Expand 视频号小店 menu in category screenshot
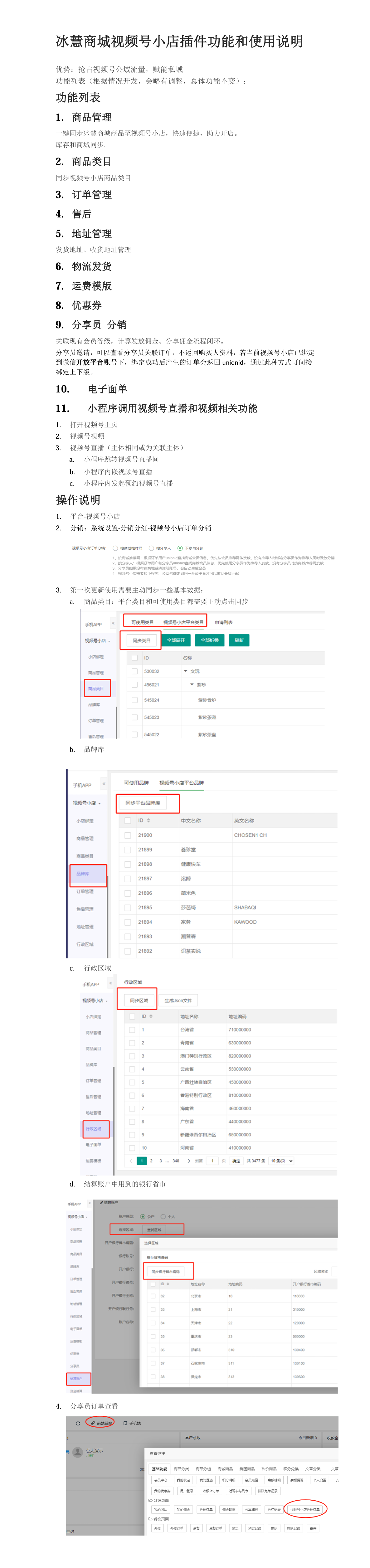Image resolution: width=370 pixels, height=1568 pixels. pos(97,640)
